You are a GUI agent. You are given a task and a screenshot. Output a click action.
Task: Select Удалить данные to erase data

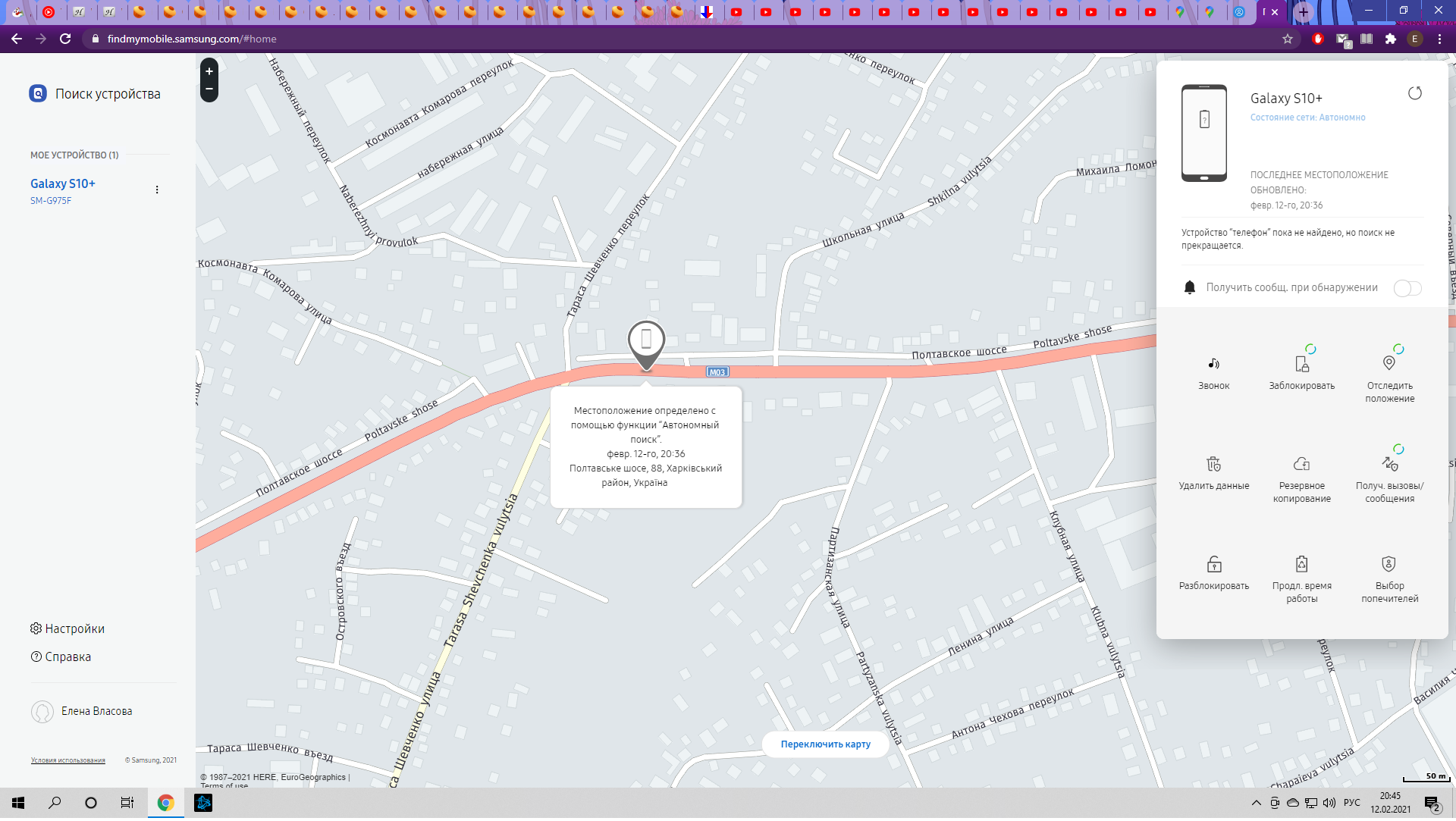(1213, 473)
